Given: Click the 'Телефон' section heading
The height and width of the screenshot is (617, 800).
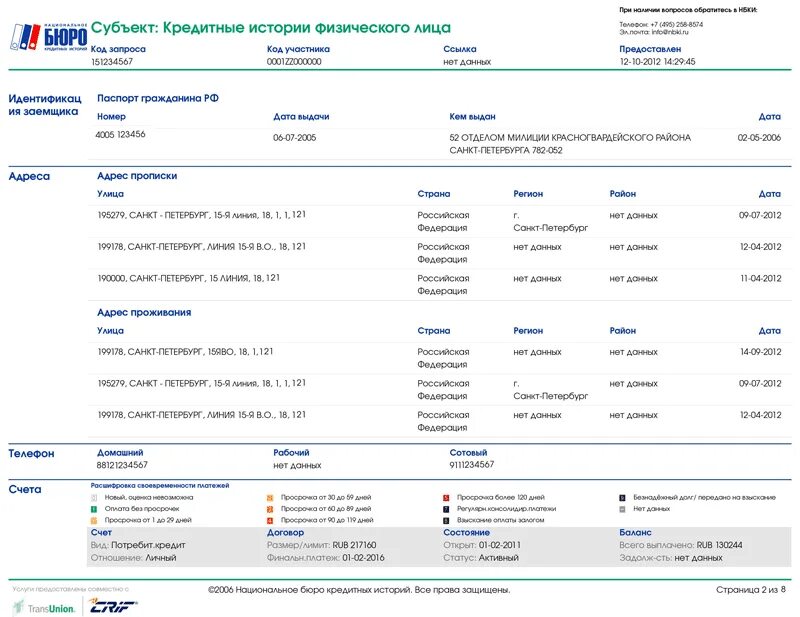Looking at the screenshot, I should coord(31,453).
